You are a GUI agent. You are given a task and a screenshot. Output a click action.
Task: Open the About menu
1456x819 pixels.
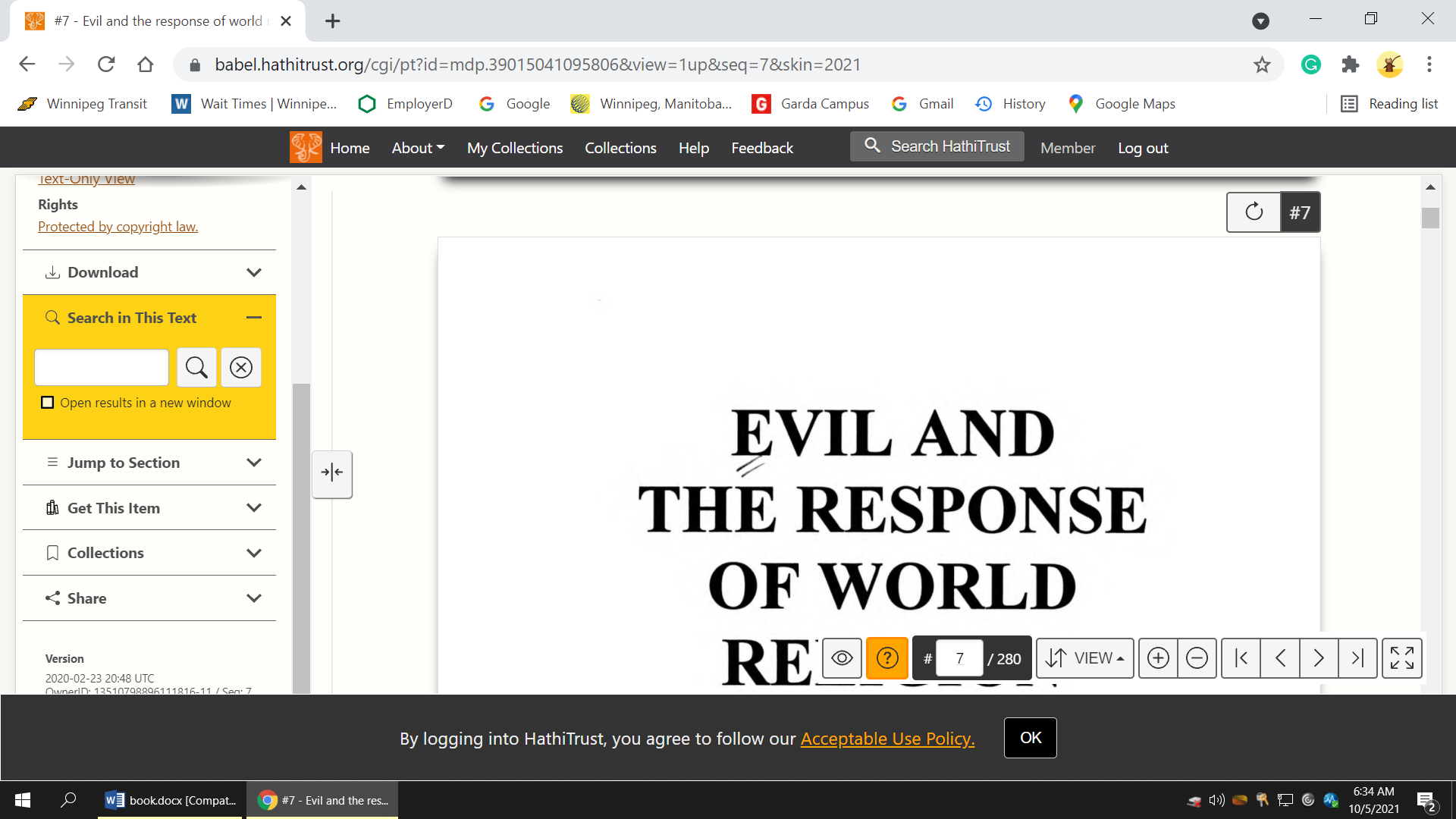point(418,148)
